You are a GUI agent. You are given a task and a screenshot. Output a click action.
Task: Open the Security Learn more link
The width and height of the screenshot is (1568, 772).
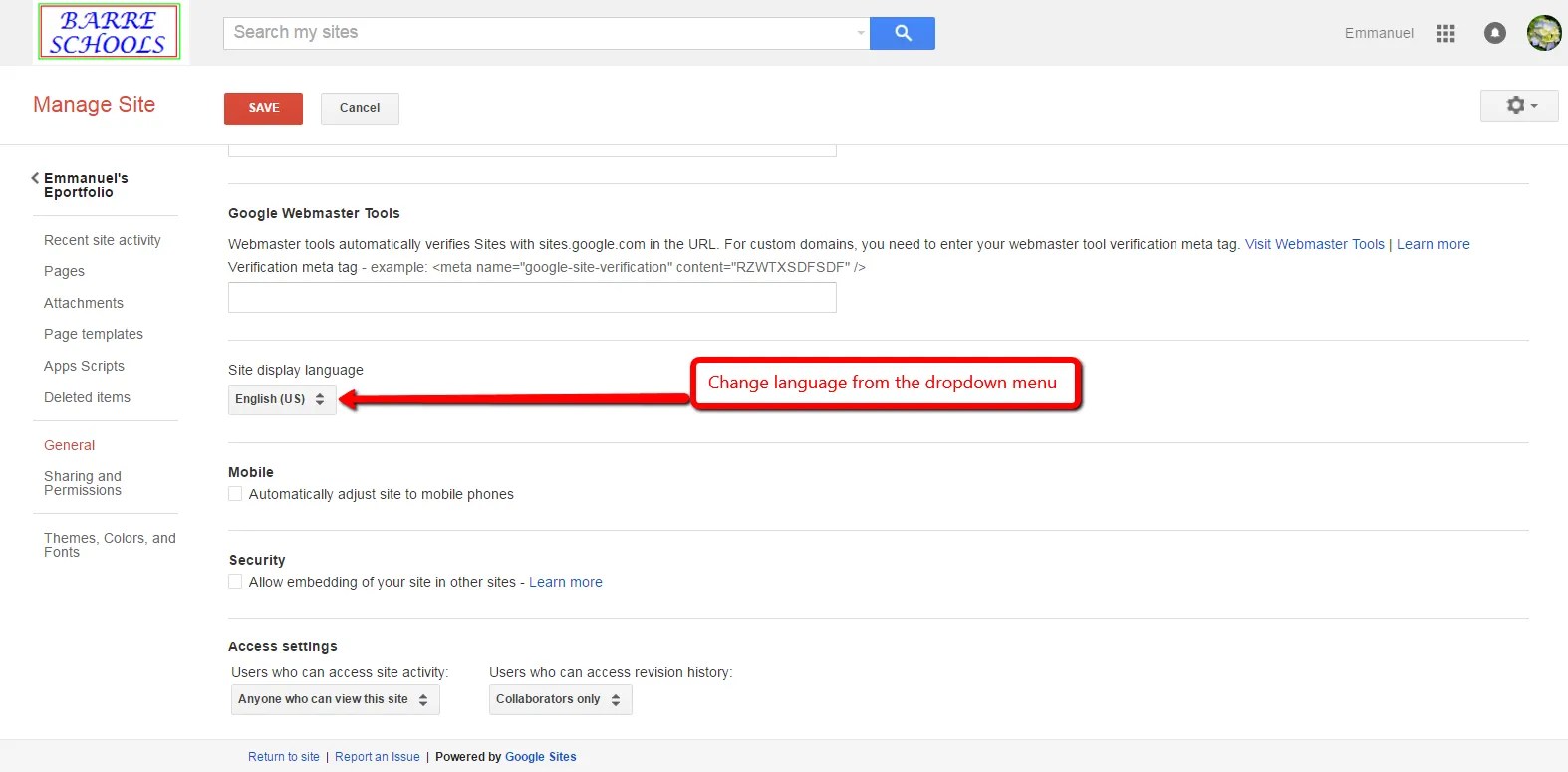pyautogui.click(x=565, y=582)
